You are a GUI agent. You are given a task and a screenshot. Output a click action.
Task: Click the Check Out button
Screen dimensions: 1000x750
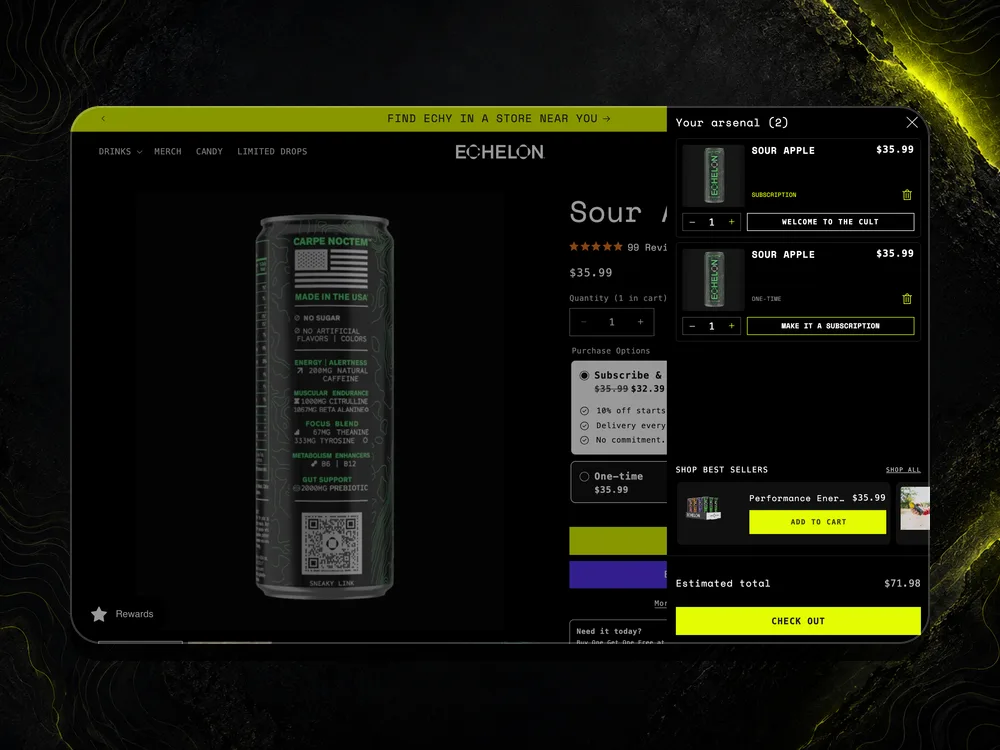point(798,621)
